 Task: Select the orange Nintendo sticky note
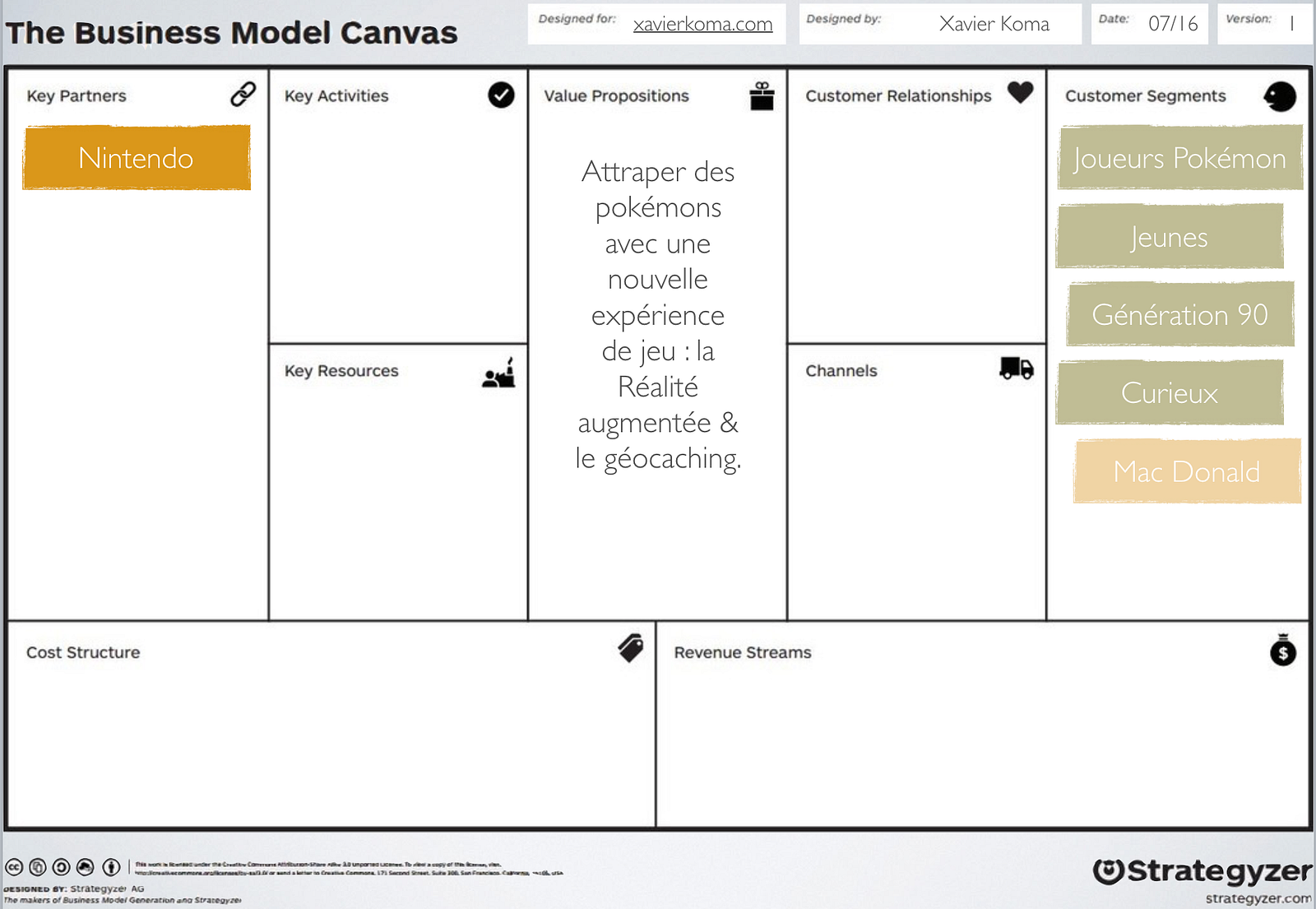137,158
